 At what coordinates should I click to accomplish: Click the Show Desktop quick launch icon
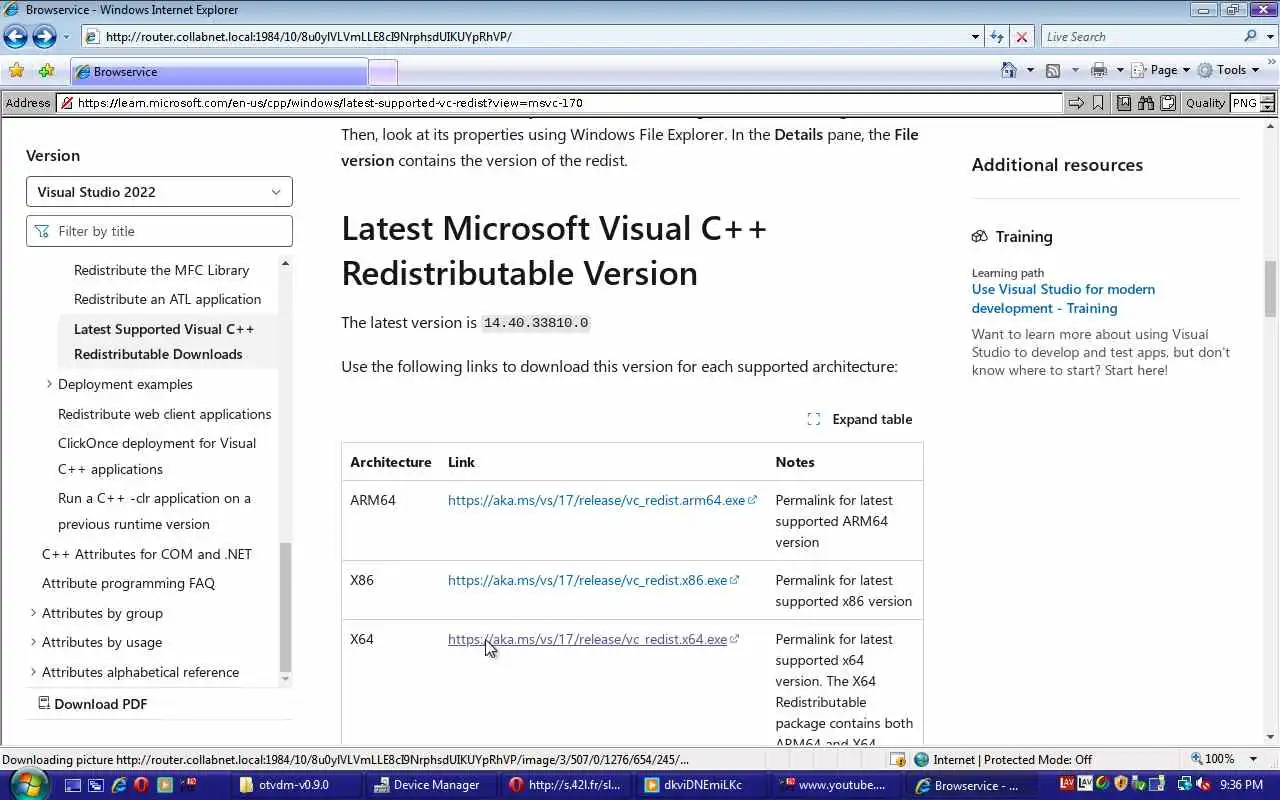coord(72,785)
